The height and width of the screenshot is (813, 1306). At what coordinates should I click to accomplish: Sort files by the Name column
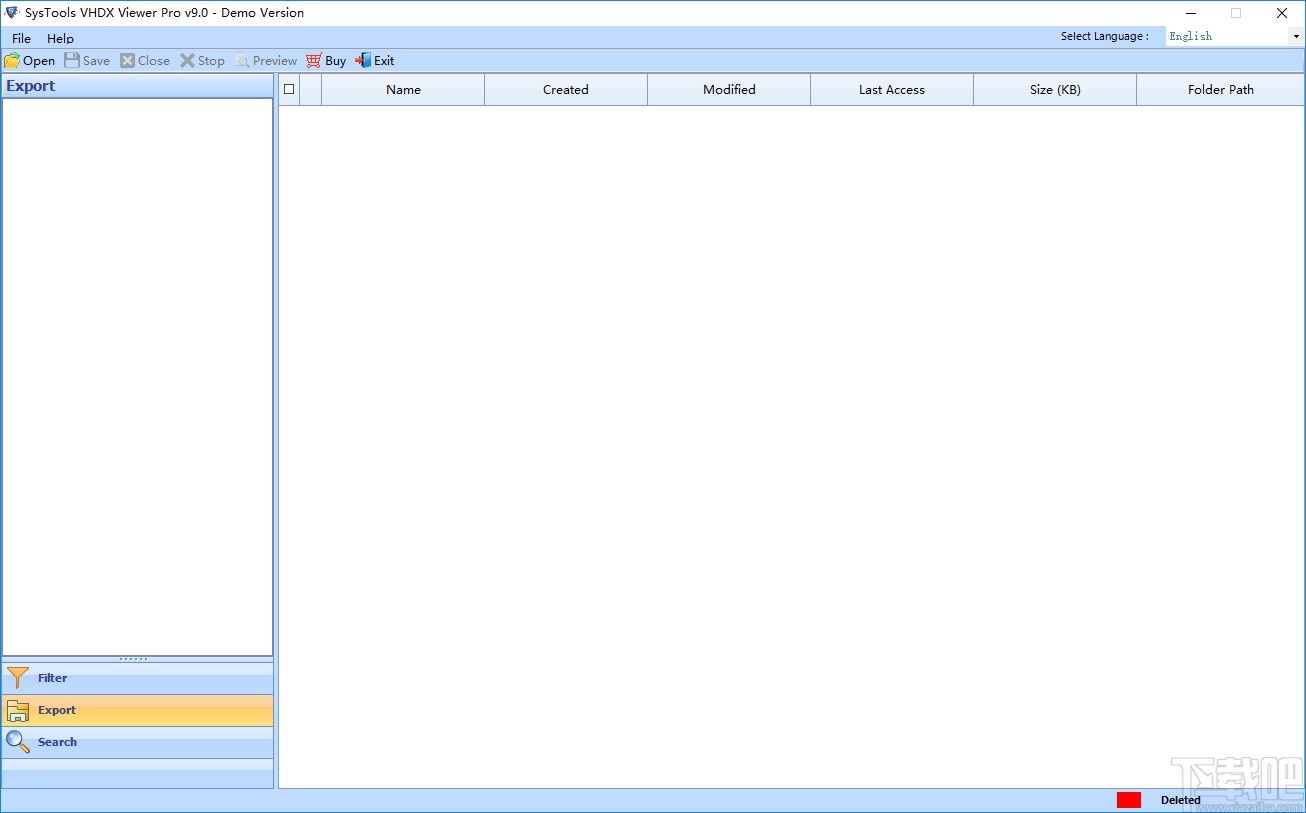402,89
